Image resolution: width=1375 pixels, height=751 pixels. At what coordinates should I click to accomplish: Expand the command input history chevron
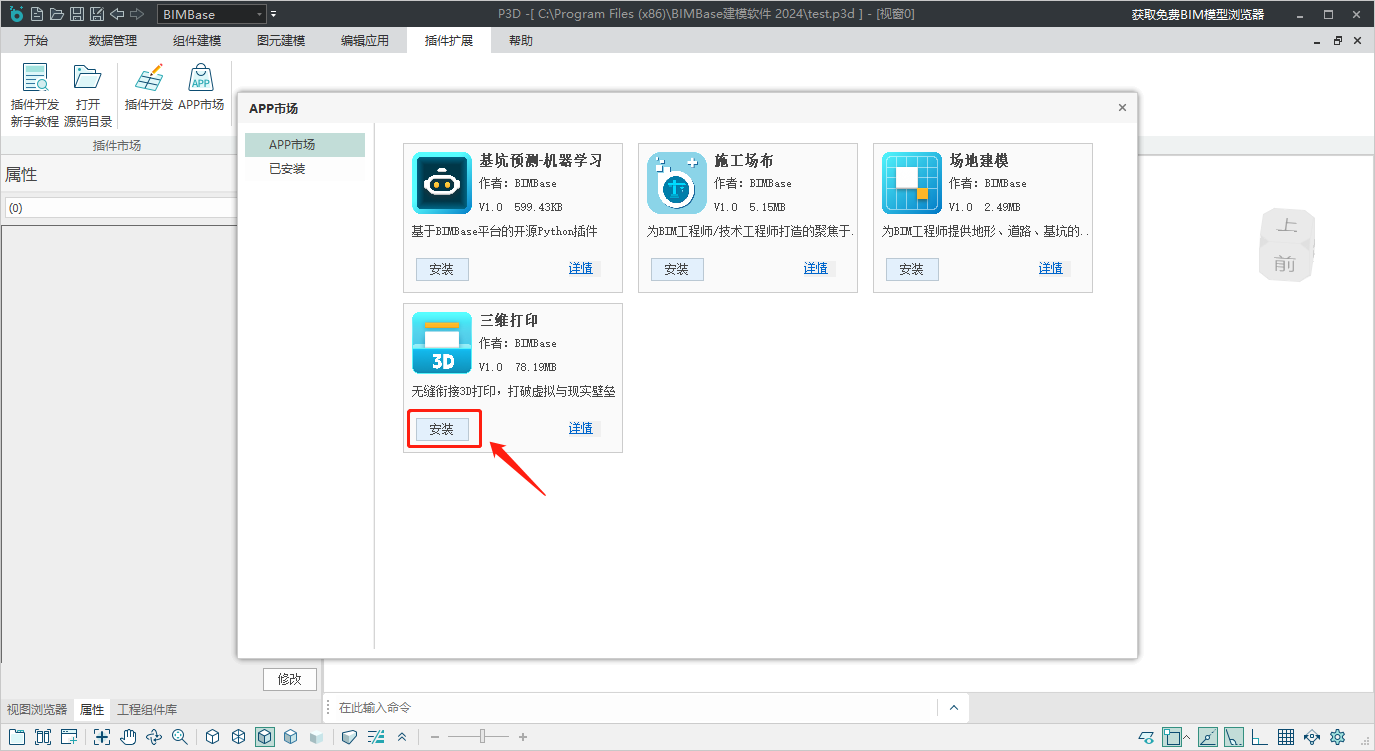click(953, 708)
